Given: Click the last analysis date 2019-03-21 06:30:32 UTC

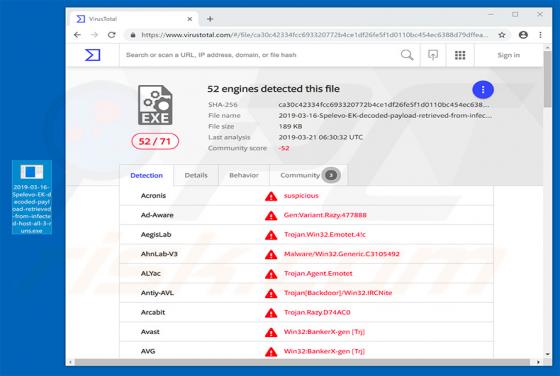Looking at the screenshot, I should click(x=320, y=137).
